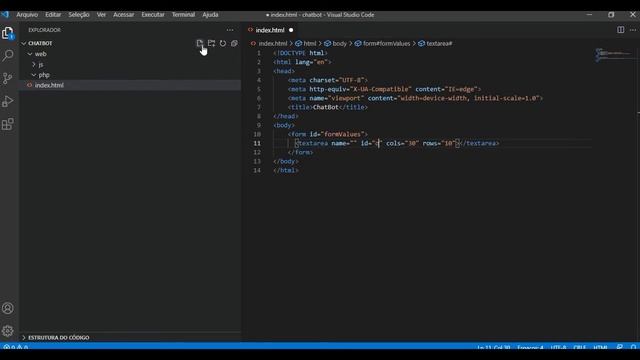Open the feedback icon in status bar
This screenshot has height=360, width=640.
[620, 347]
